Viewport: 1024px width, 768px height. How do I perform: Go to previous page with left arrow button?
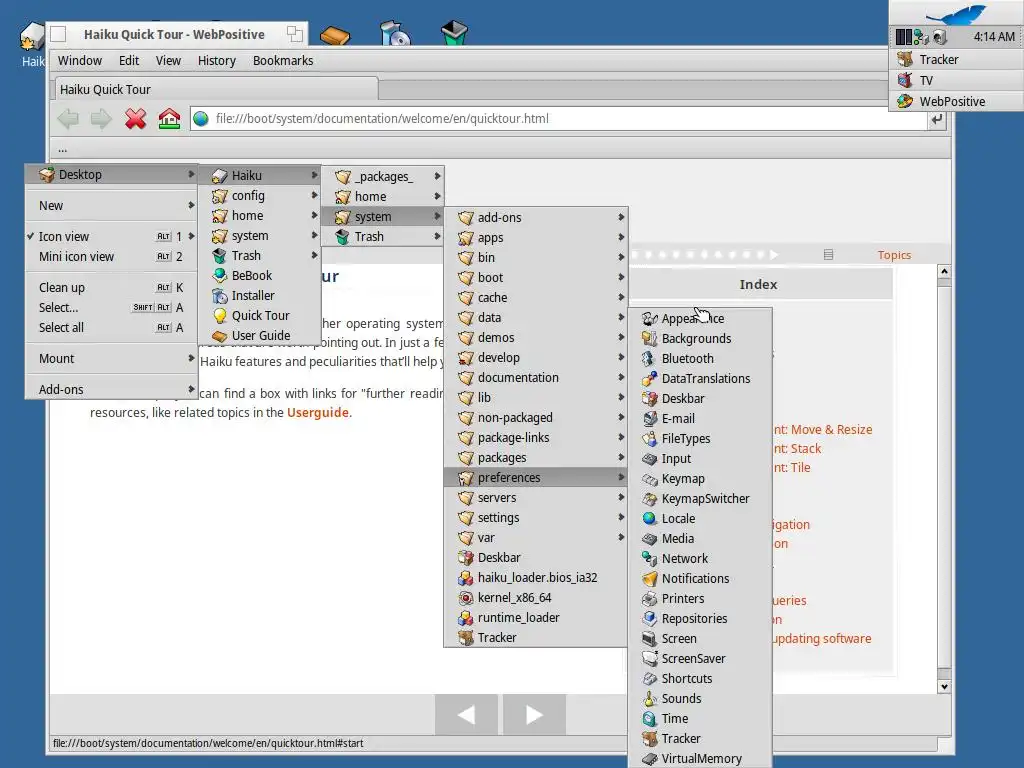(x=466, y=714)
